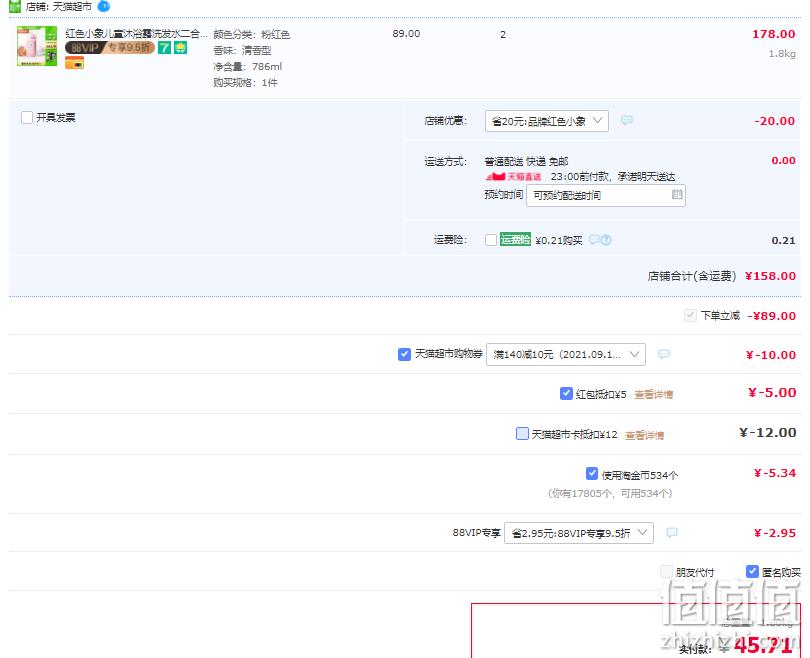Click the 净含量: 786ml text
Screen dimensions: 810x658
pos(248,66)
